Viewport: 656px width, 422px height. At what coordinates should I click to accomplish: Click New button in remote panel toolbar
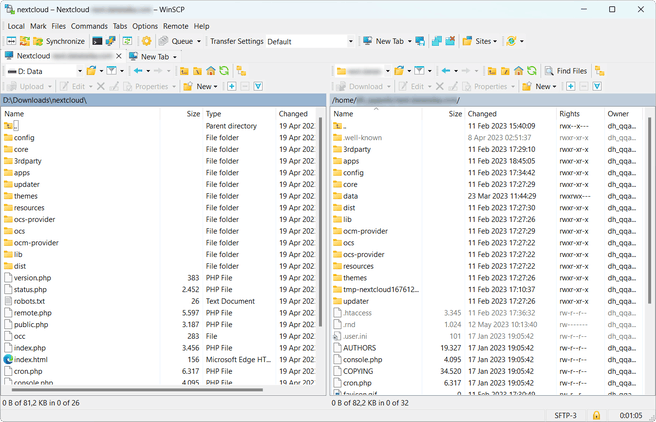pyautogui.click(x=540, y=87)
